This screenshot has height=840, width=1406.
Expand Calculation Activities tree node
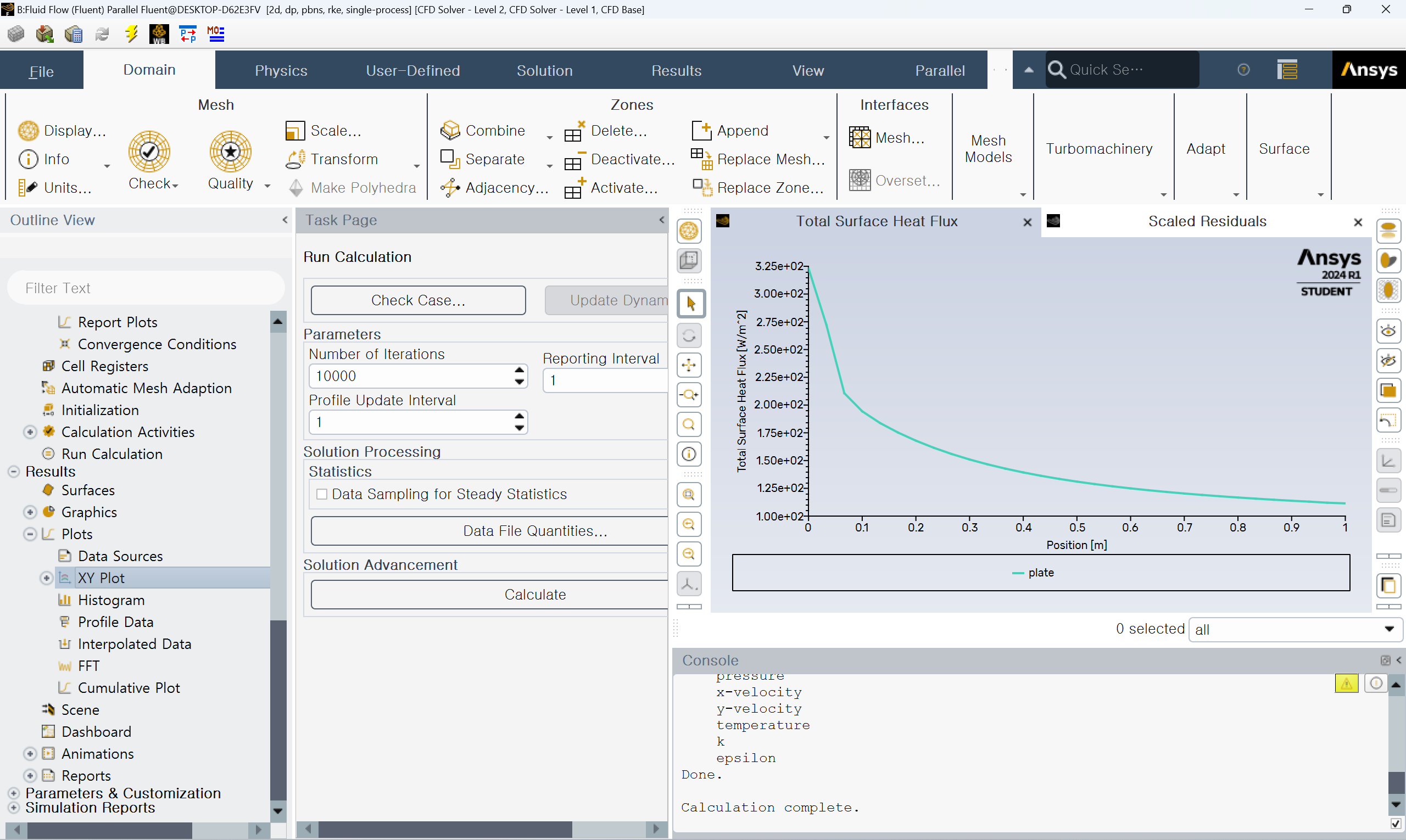point(30,432)
